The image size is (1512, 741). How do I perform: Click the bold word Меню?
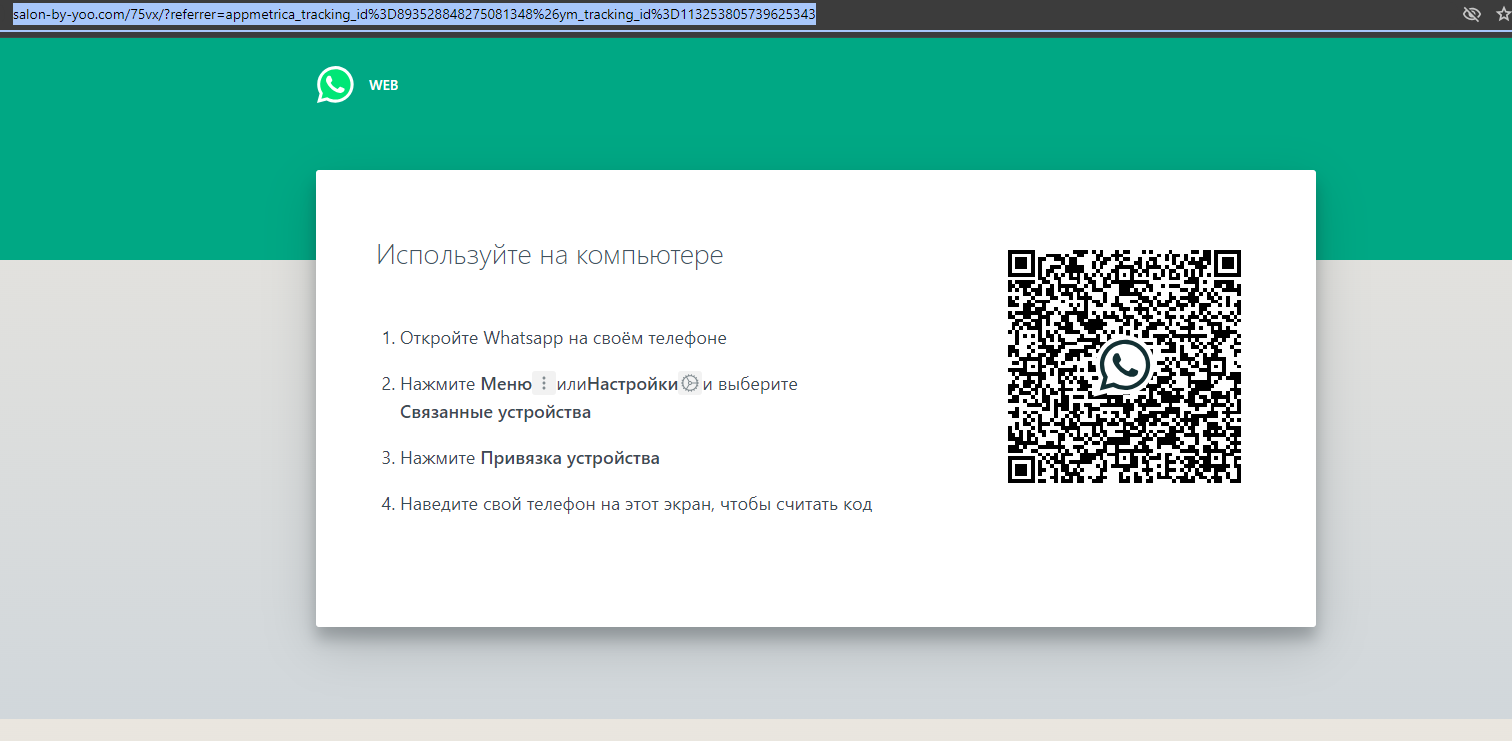pyautogui.click(x=506, y=384)
